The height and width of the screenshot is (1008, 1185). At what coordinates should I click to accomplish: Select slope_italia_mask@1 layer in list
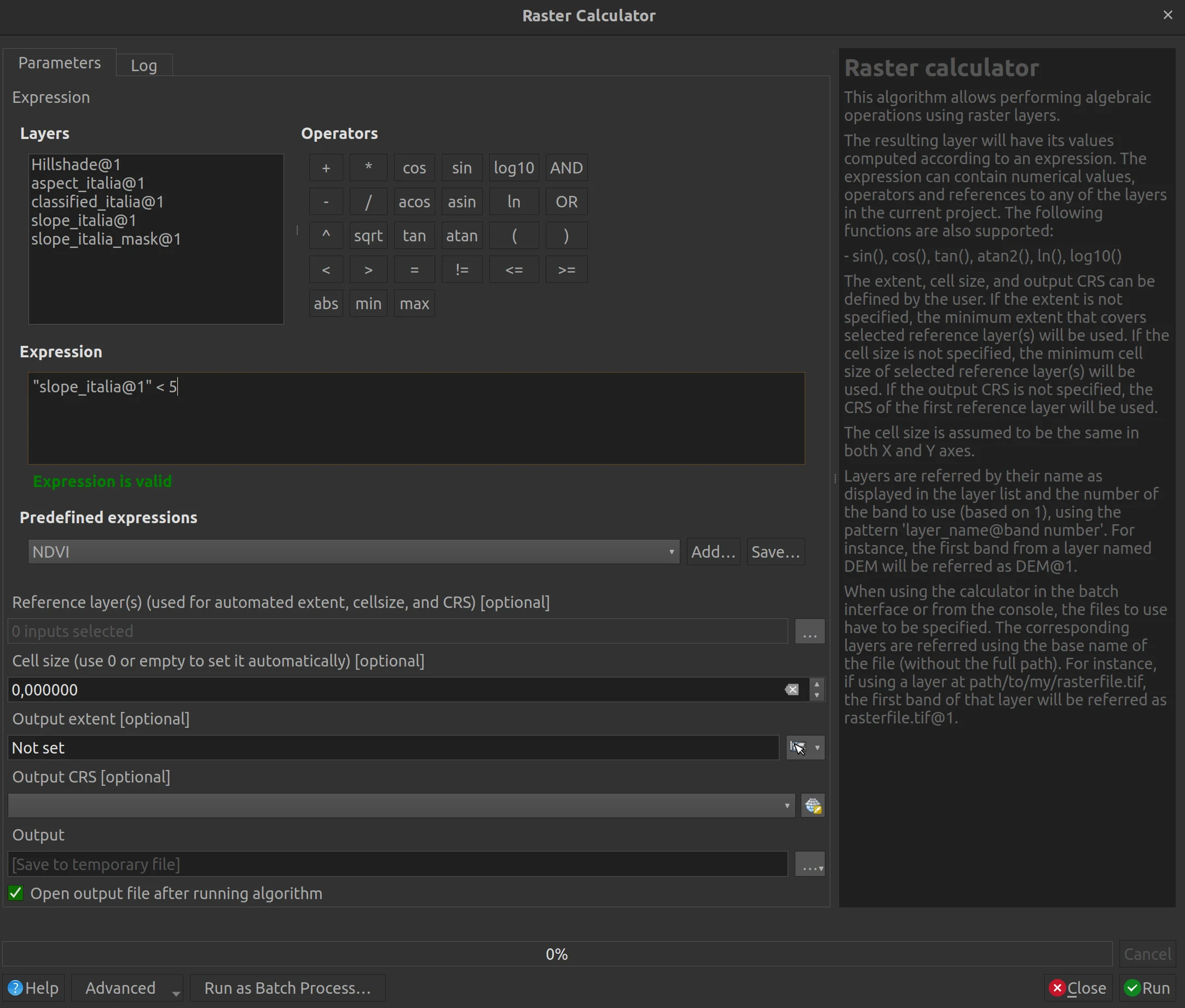click(x=106, y=239)
